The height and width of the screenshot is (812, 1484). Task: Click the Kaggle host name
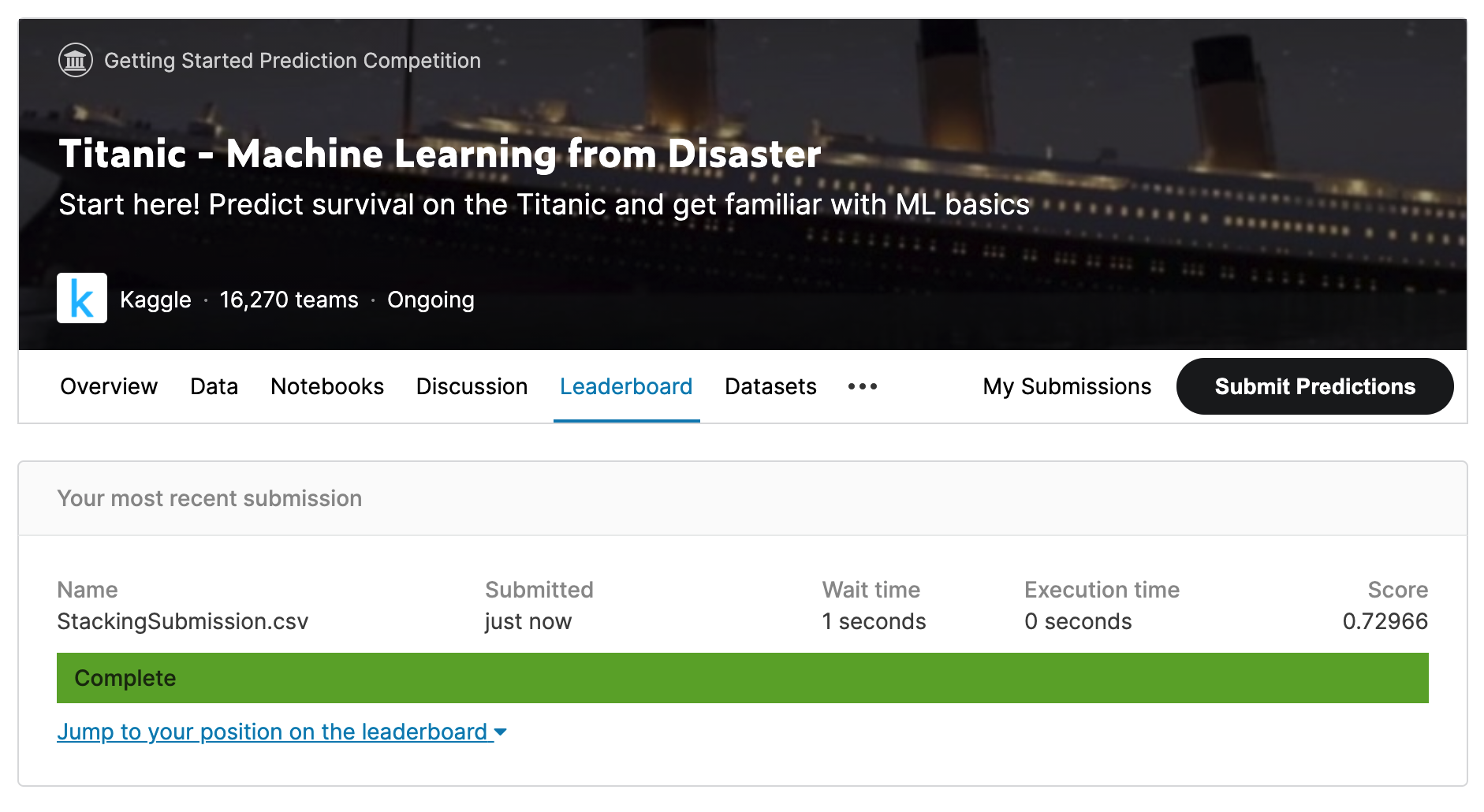click(x=155, y=300)
